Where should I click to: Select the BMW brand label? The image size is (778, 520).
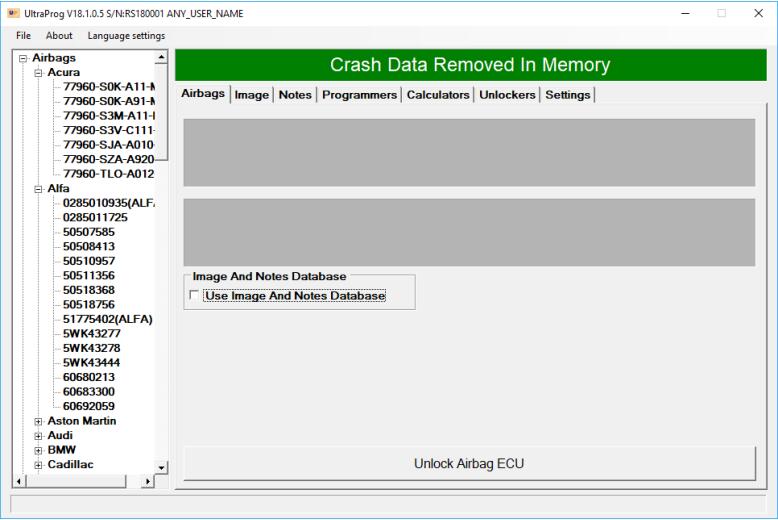(x=62, y=450)
